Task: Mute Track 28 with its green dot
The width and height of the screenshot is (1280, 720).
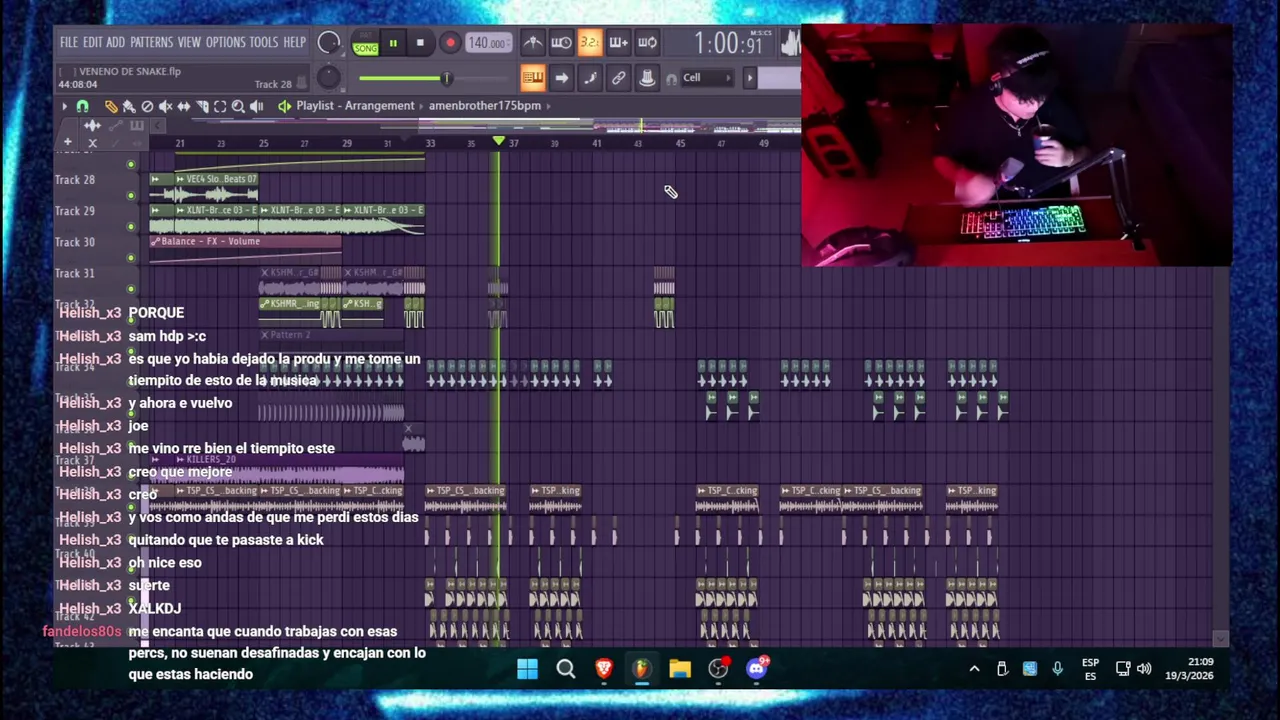Action: [131, 196]
